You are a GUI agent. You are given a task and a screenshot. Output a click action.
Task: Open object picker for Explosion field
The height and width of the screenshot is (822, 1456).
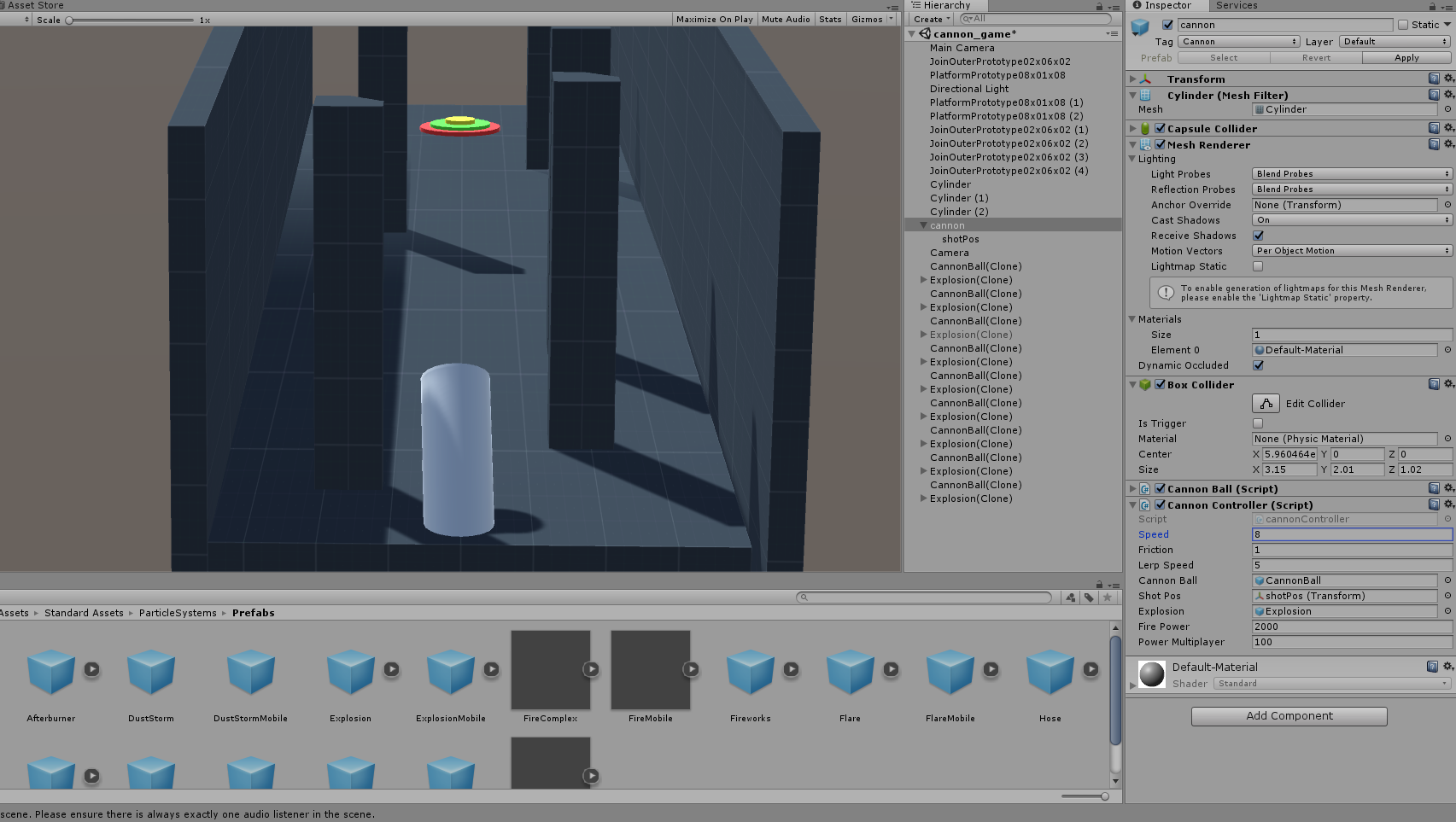[1447, 611]
